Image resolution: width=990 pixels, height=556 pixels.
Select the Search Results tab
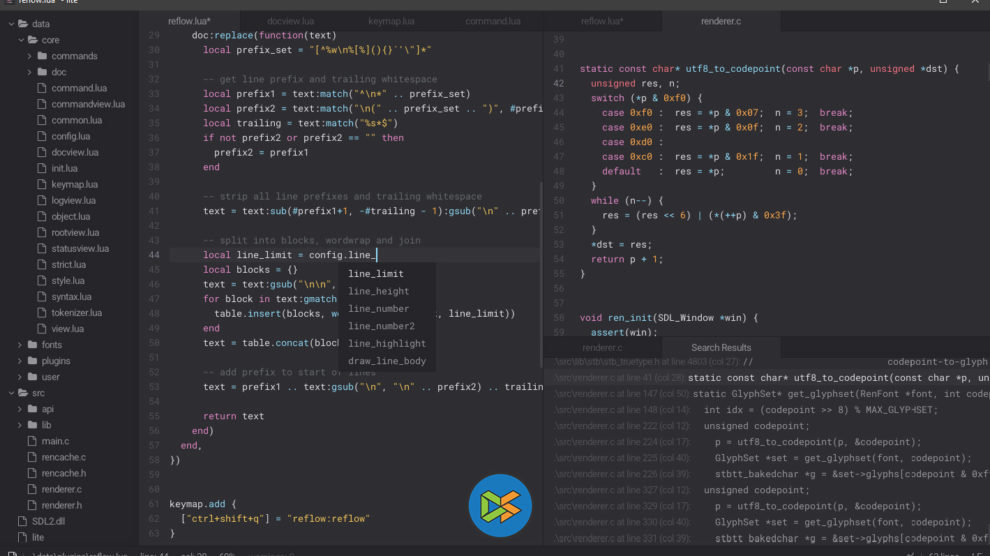tap(721, 348)
